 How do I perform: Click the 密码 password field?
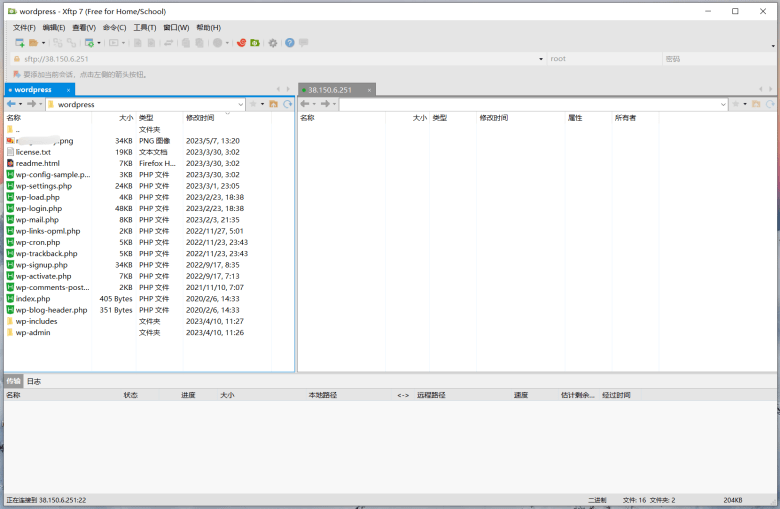tap(718, 59)
